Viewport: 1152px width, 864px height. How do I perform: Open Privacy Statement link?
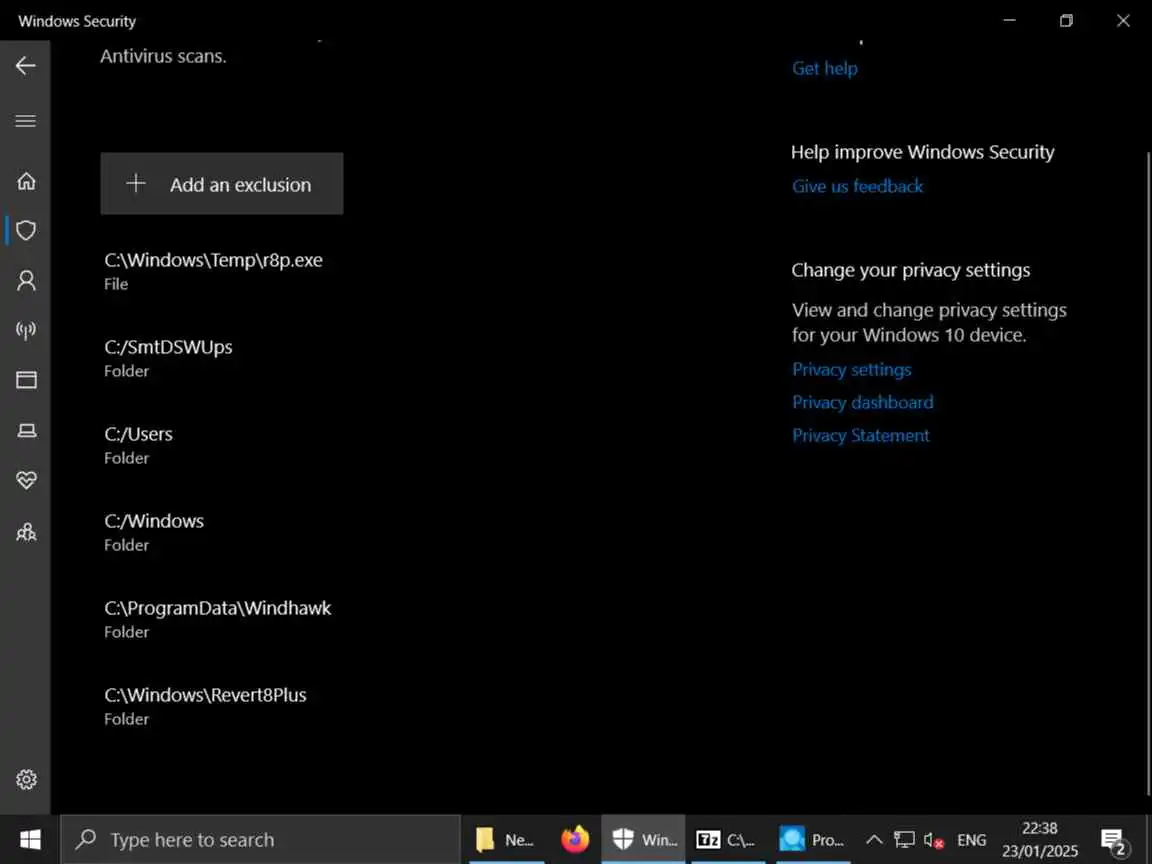860,436
